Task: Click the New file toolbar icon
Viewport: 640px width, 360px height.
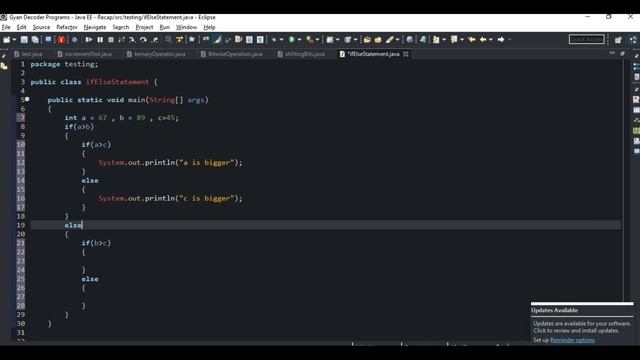Action: 7,40
